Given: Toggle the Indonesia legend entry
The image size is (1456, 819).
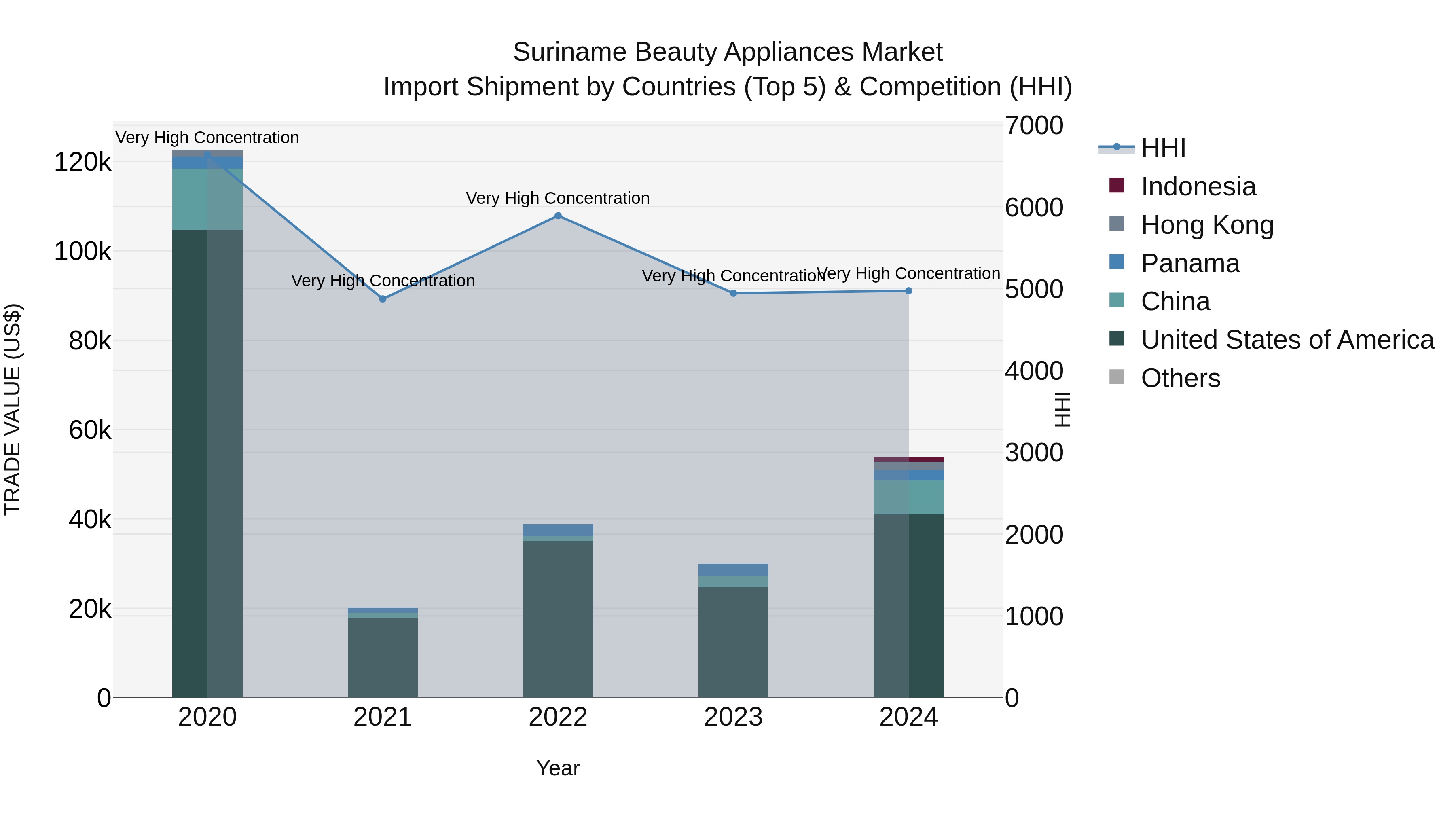Looking at the screenshot, I should (1183, 186).
